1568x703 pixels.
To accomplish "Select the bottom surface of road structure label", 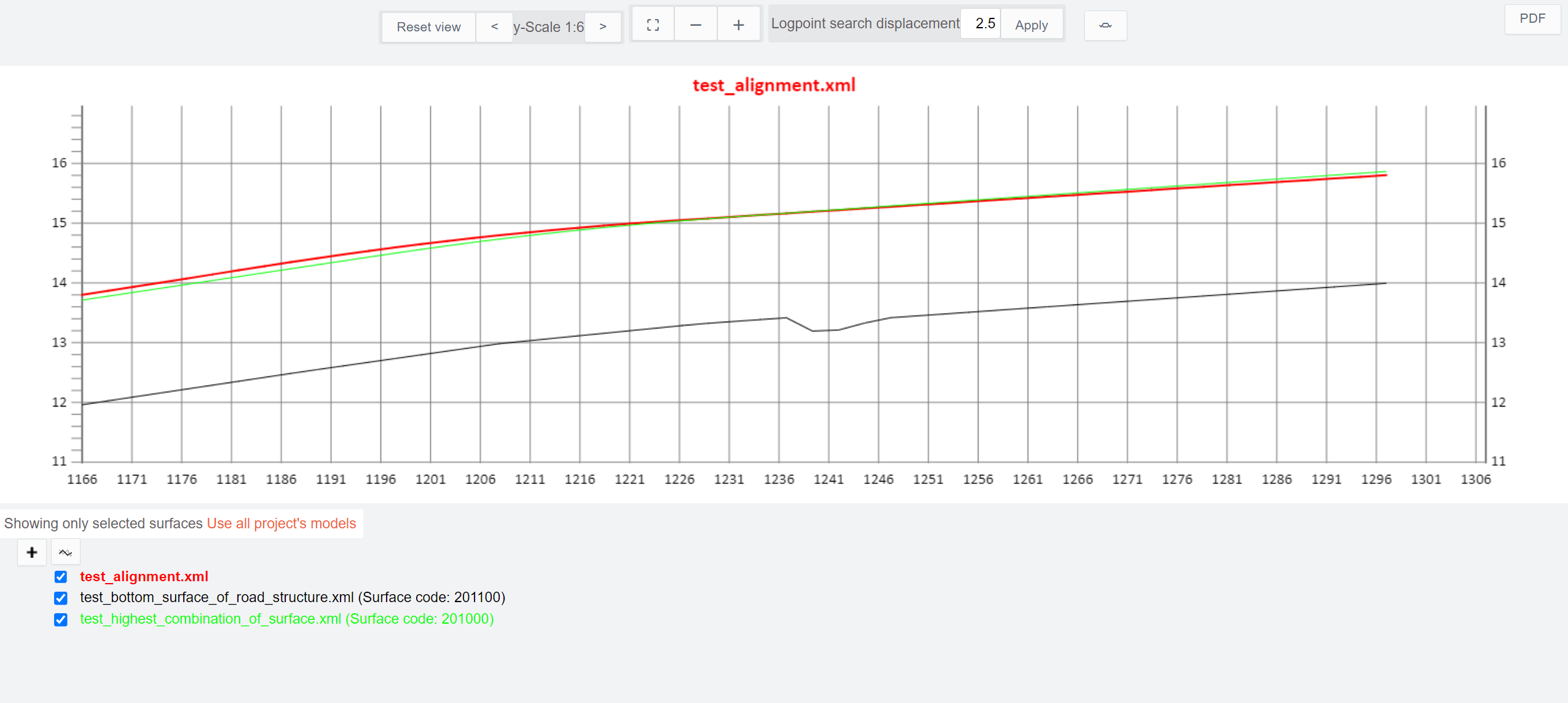I will click(x=292, y=597).
